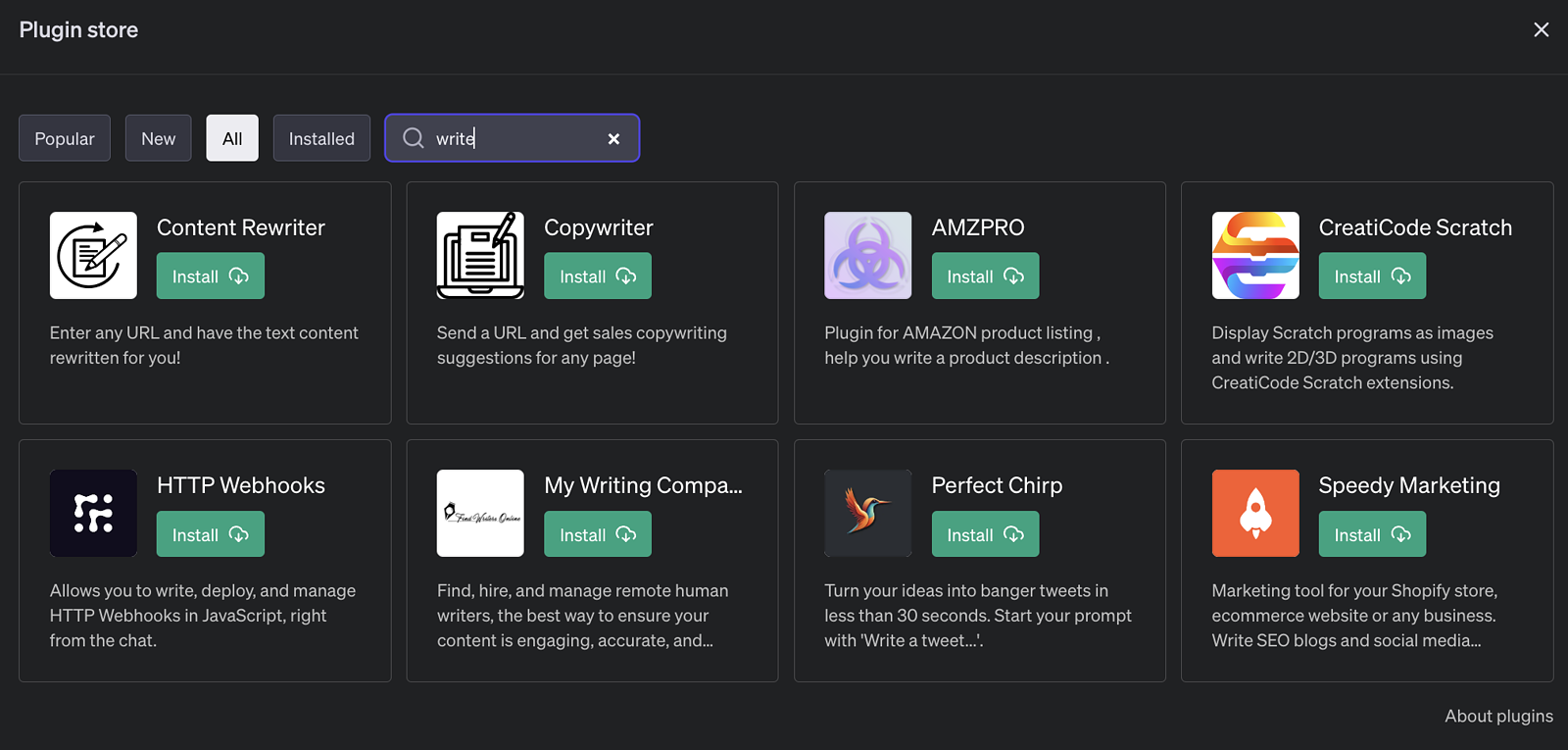Install the Content Rewriter plugin
The height and width of the screenshot is (750, 1568).
pyautogui.click(x=210, y=276)
